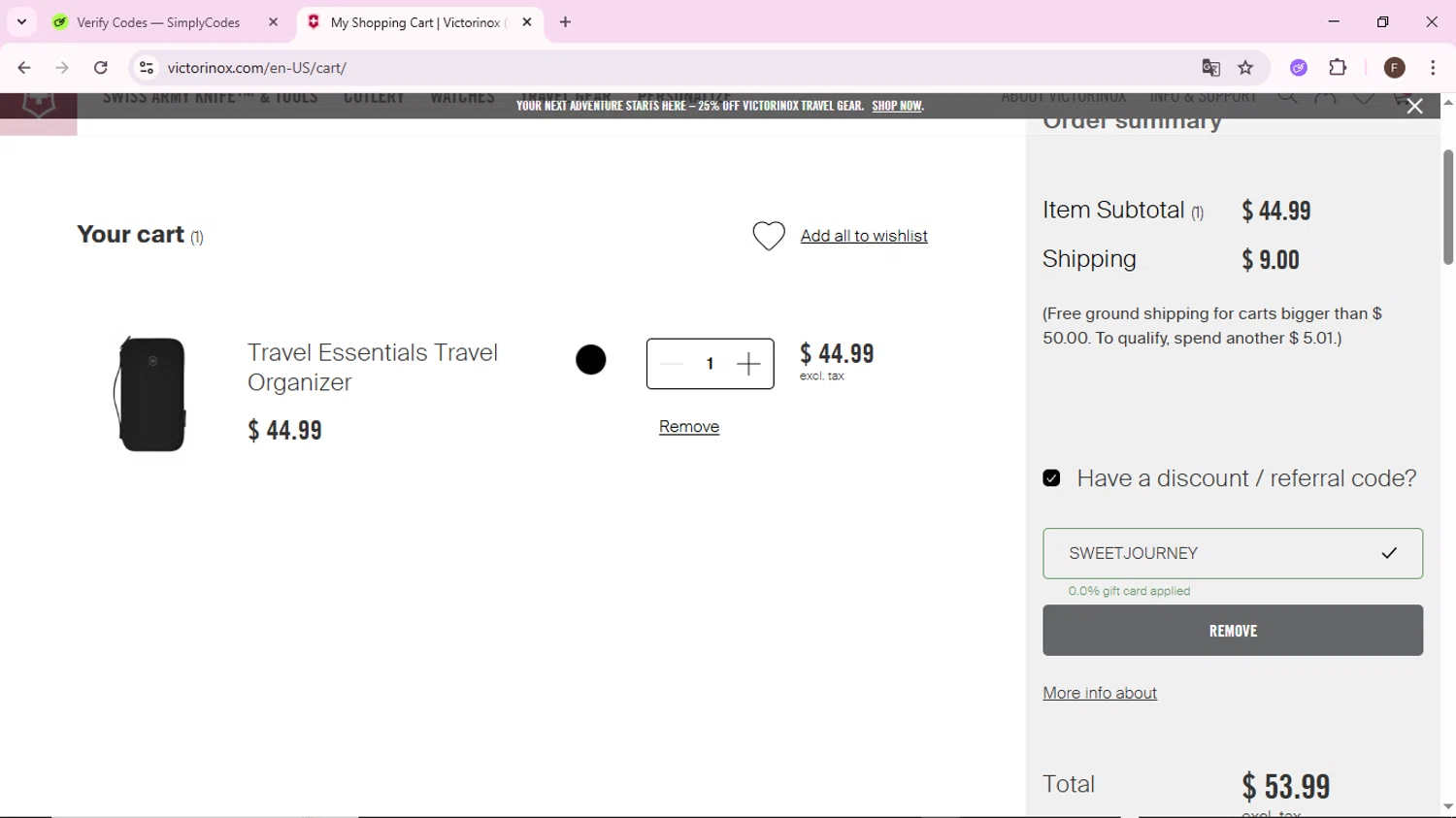Open Travel Essentials Travel Organizer product title

pyautogui.click(x=373, y=367)
